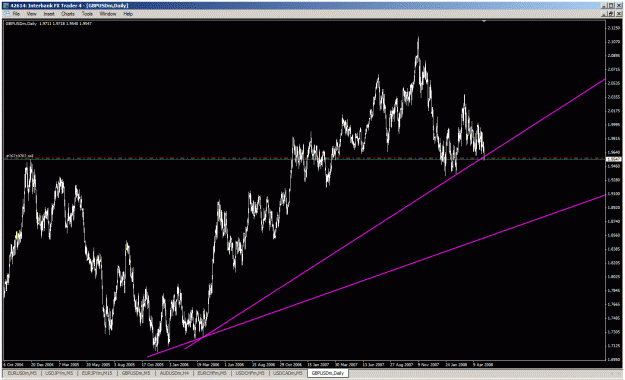
Task: Switch to the AUDUSDm,H4 chart tab
Action: coord(174,373)
